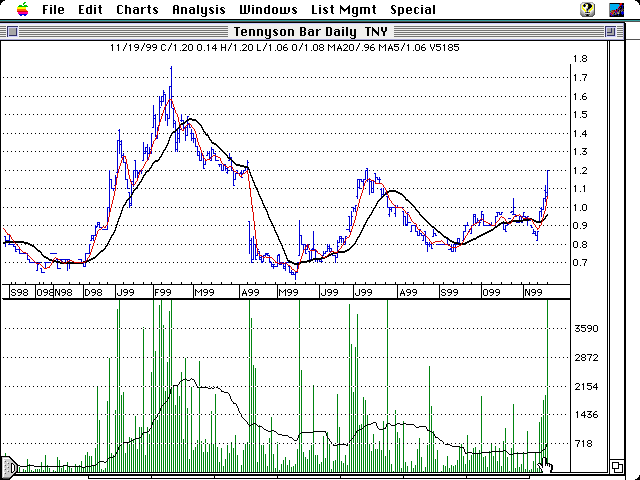Open the List Mgmt menu
The image size is (640, 480).
click(344, 9)
